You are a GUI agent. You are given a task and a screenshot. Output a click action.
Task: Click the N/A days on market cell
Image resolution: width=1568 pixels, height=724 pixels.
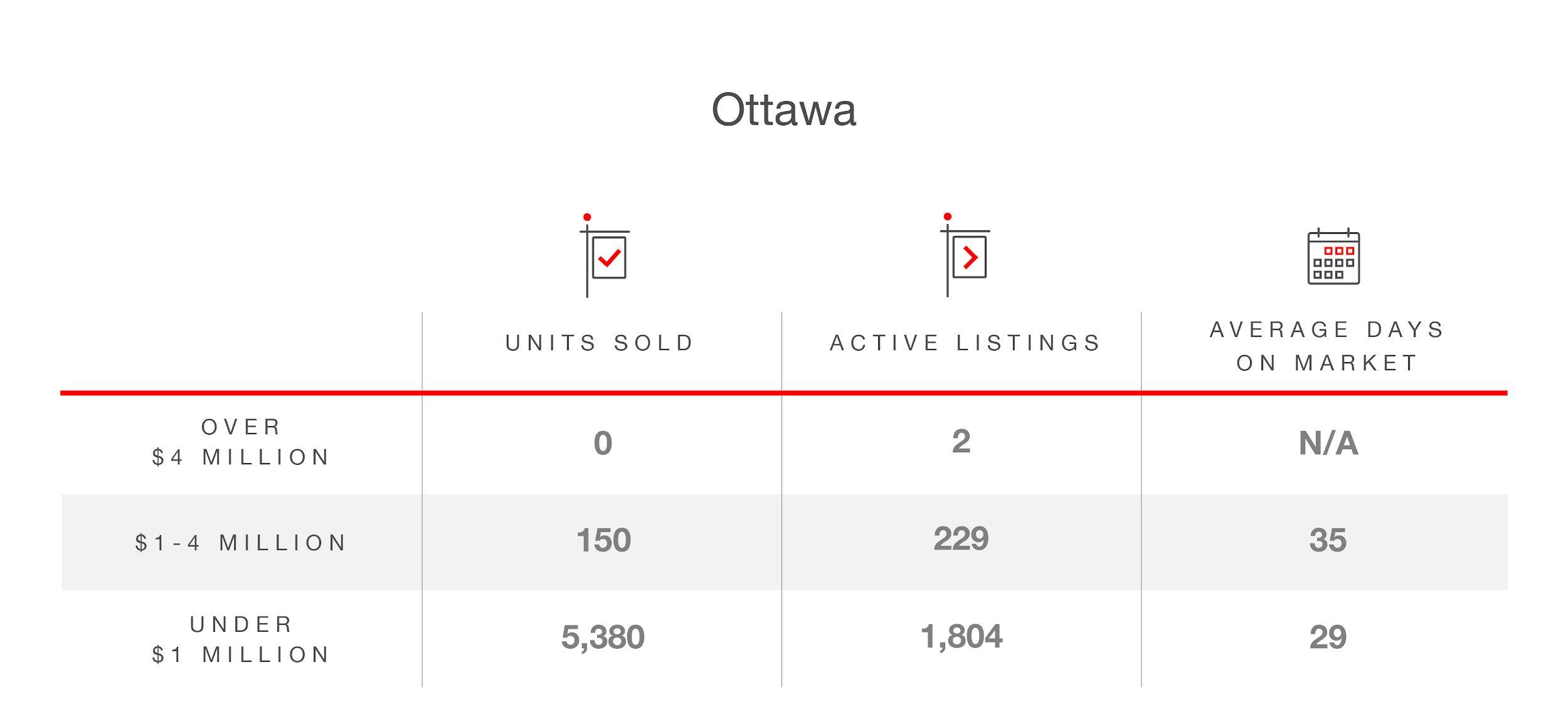click(x=1328, y=444)
